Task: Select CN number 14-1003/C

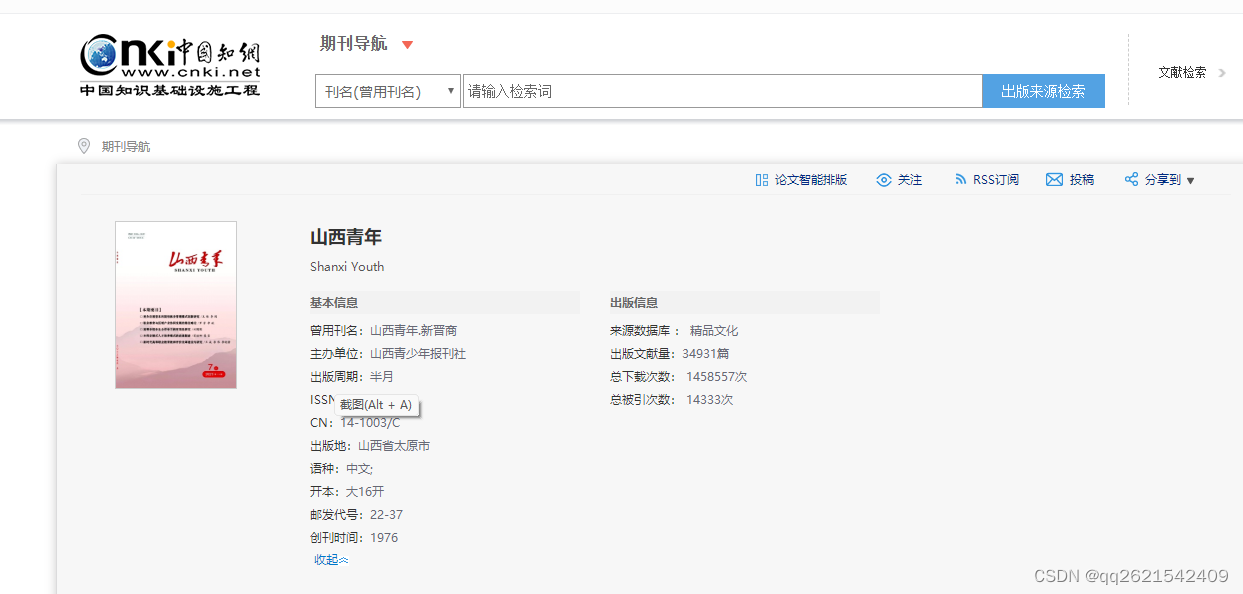Action: click(370, 423)
